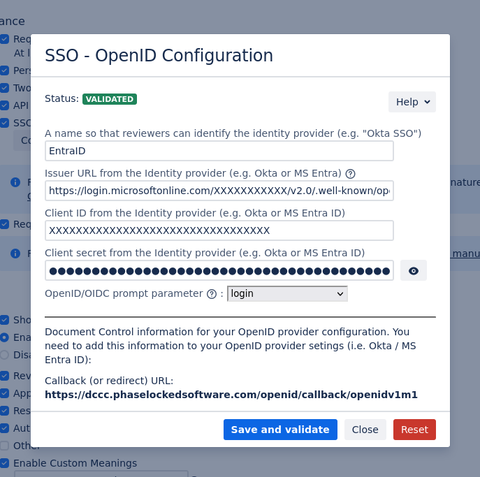Select the background Dis radio button
Screen dimensions: 480x477
(4, 355)
